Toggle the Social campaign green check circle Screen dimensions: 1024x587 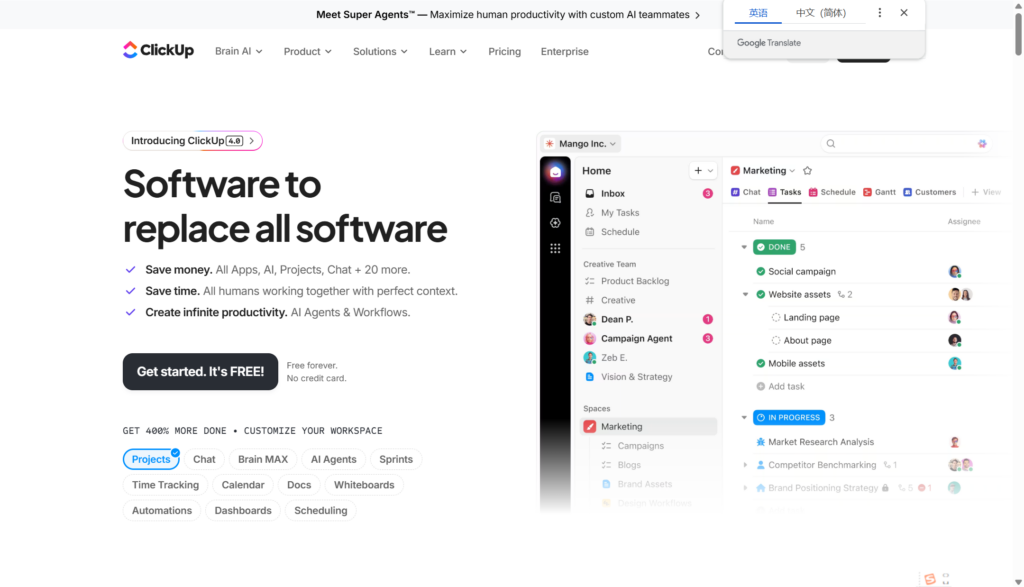click(760, 272)
